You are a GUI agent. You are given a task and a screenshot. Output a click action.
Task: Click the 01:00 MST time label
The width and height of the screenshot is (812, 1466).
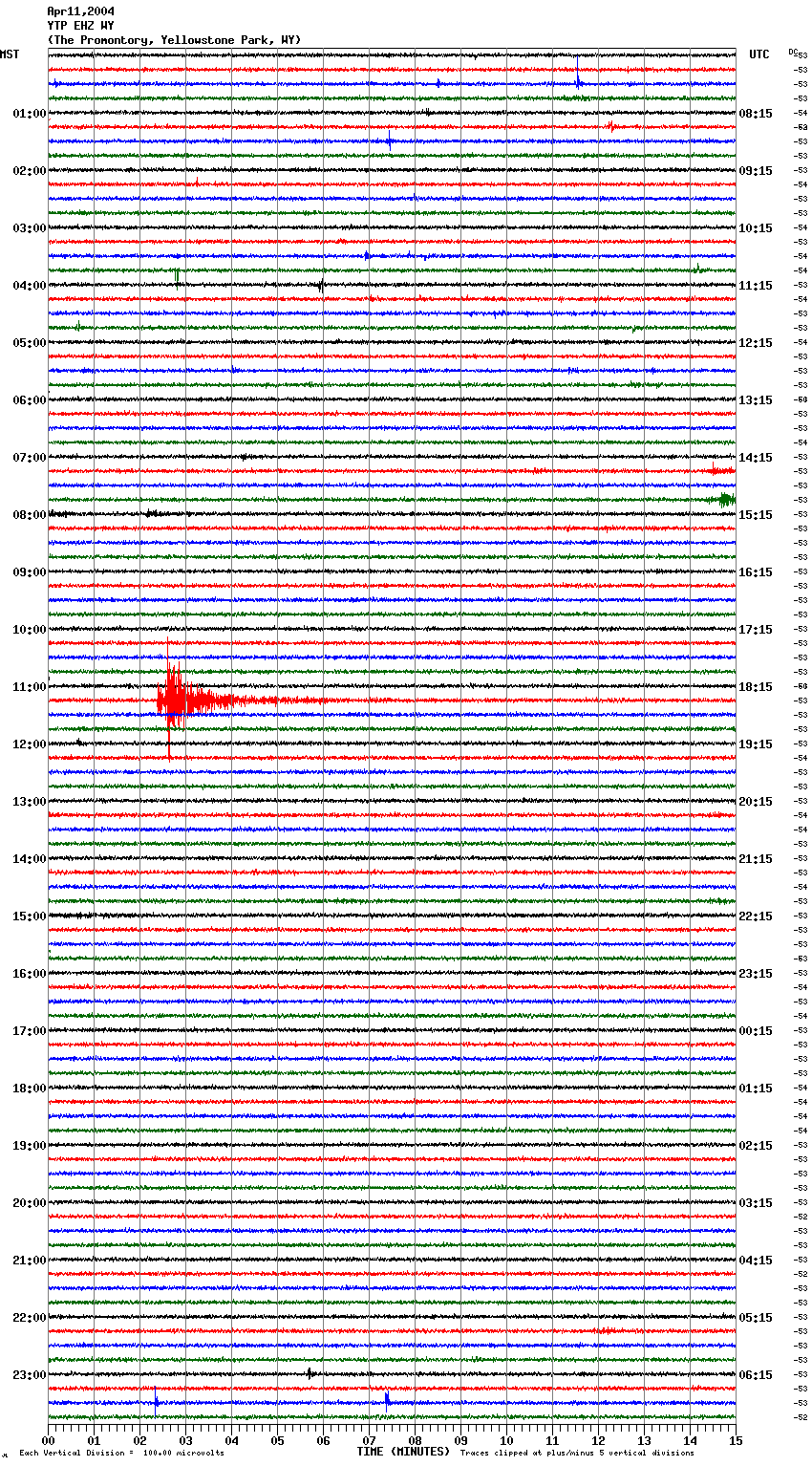click(x=30, y=114)
